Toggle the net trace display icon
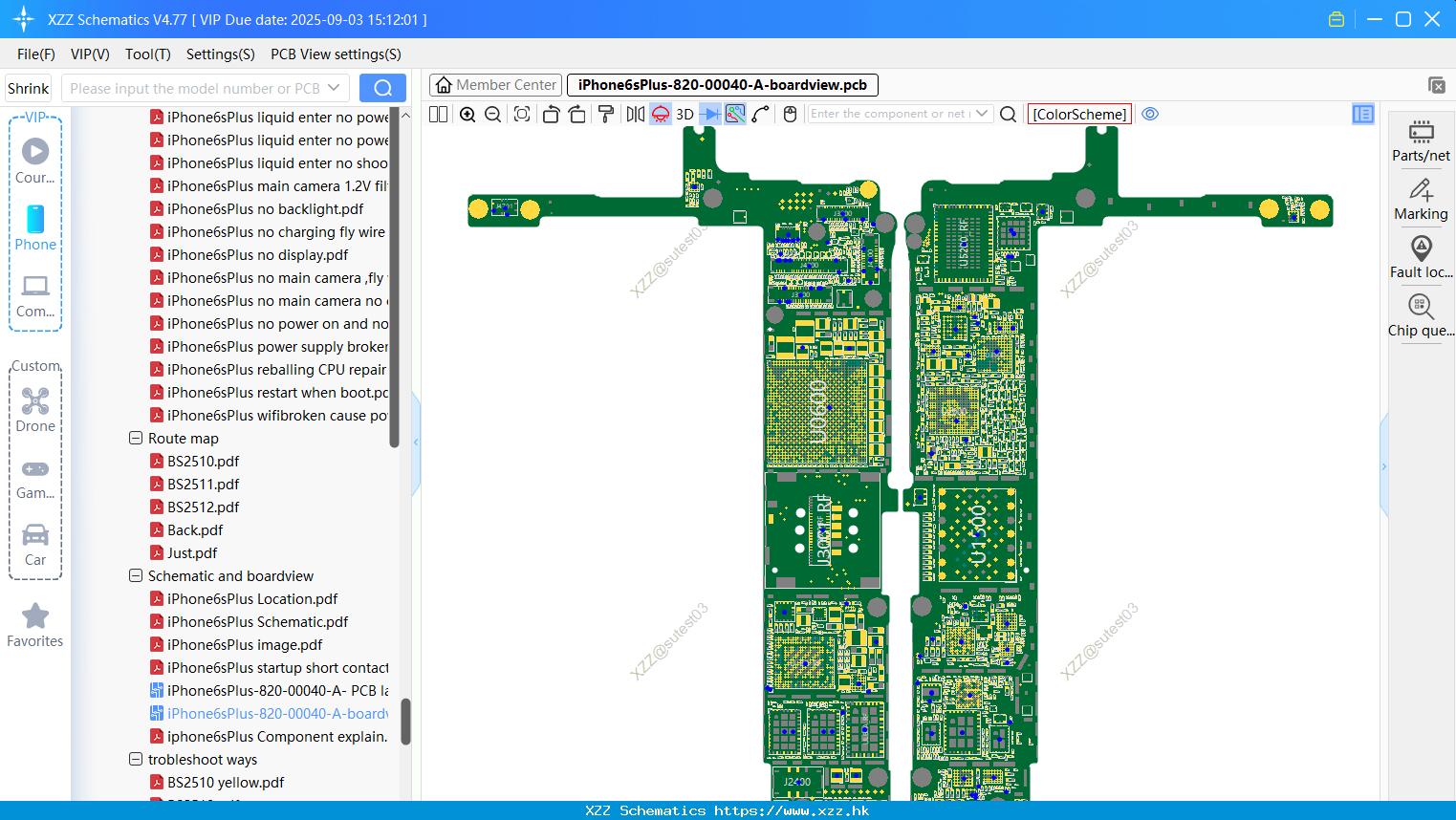This screenshot has height=820, width=1456. point(735,114)
